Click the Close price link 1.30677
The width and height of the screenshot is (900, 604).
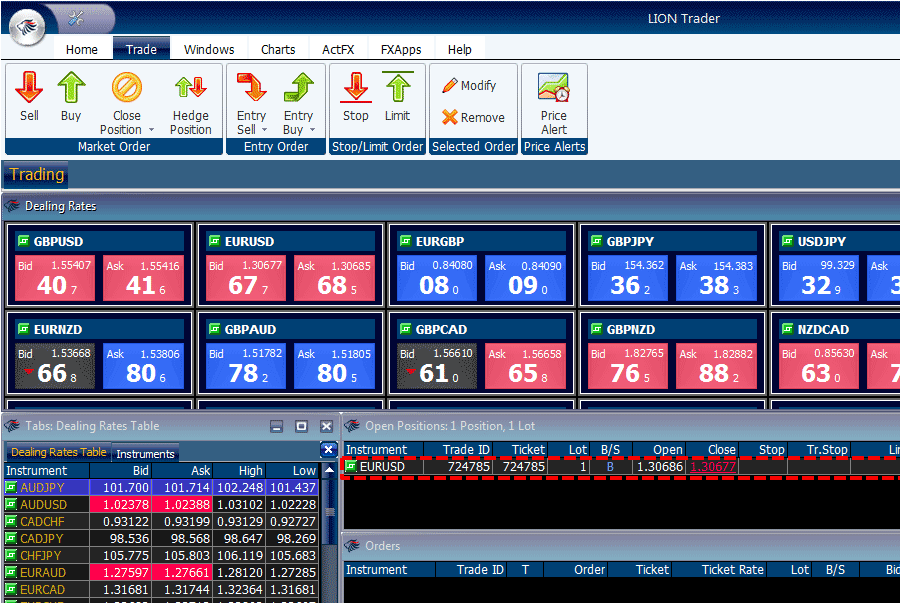click(713, 467)
